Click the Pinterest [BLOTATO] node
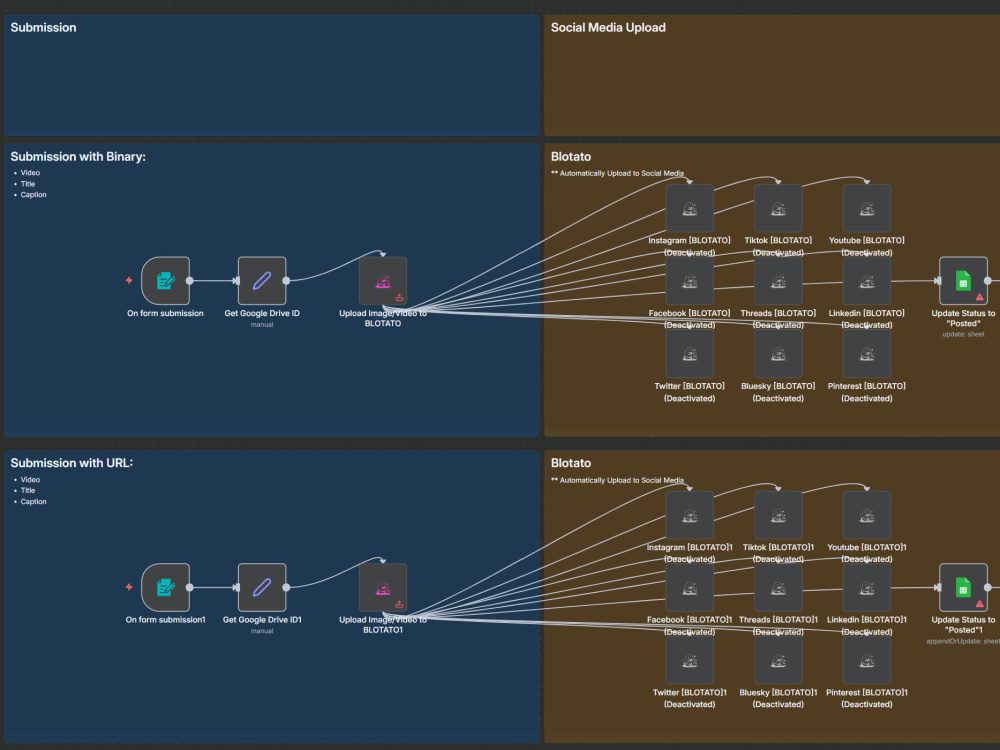Viewport: 1000px width, 750px height. click(x=867, y=354)
